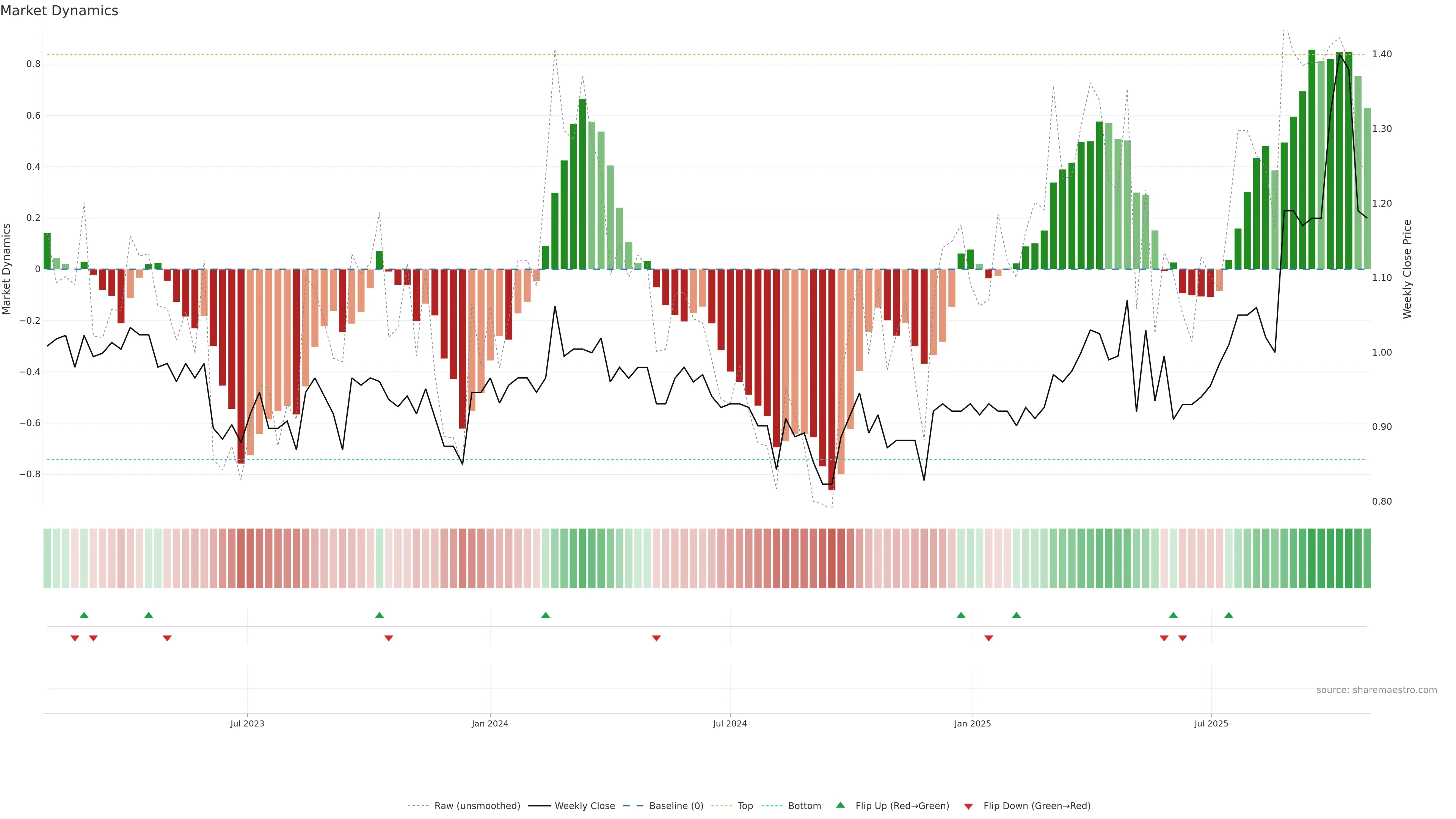
Task: Click the Jan 2025 x-axis label
Action: tap(972, 723)
